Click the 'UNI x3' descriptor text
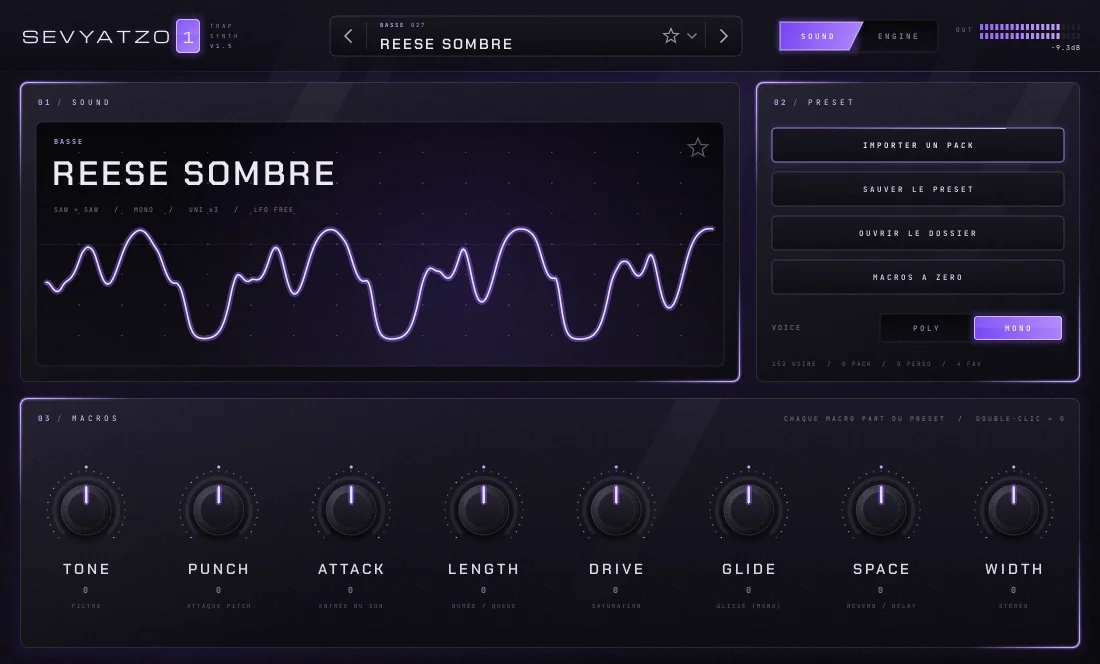The image size is (1100, 664). pos(203,210)
